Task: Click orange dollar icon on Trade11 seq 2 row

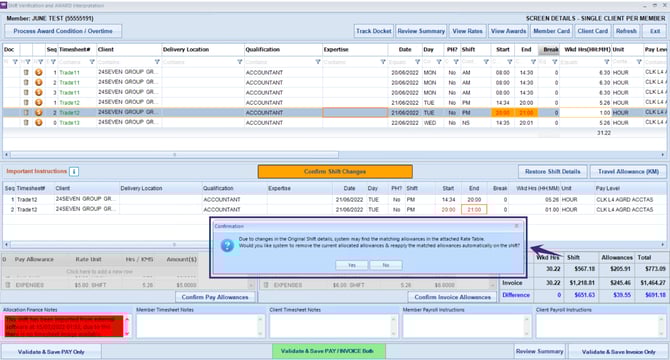Action: 38,82
